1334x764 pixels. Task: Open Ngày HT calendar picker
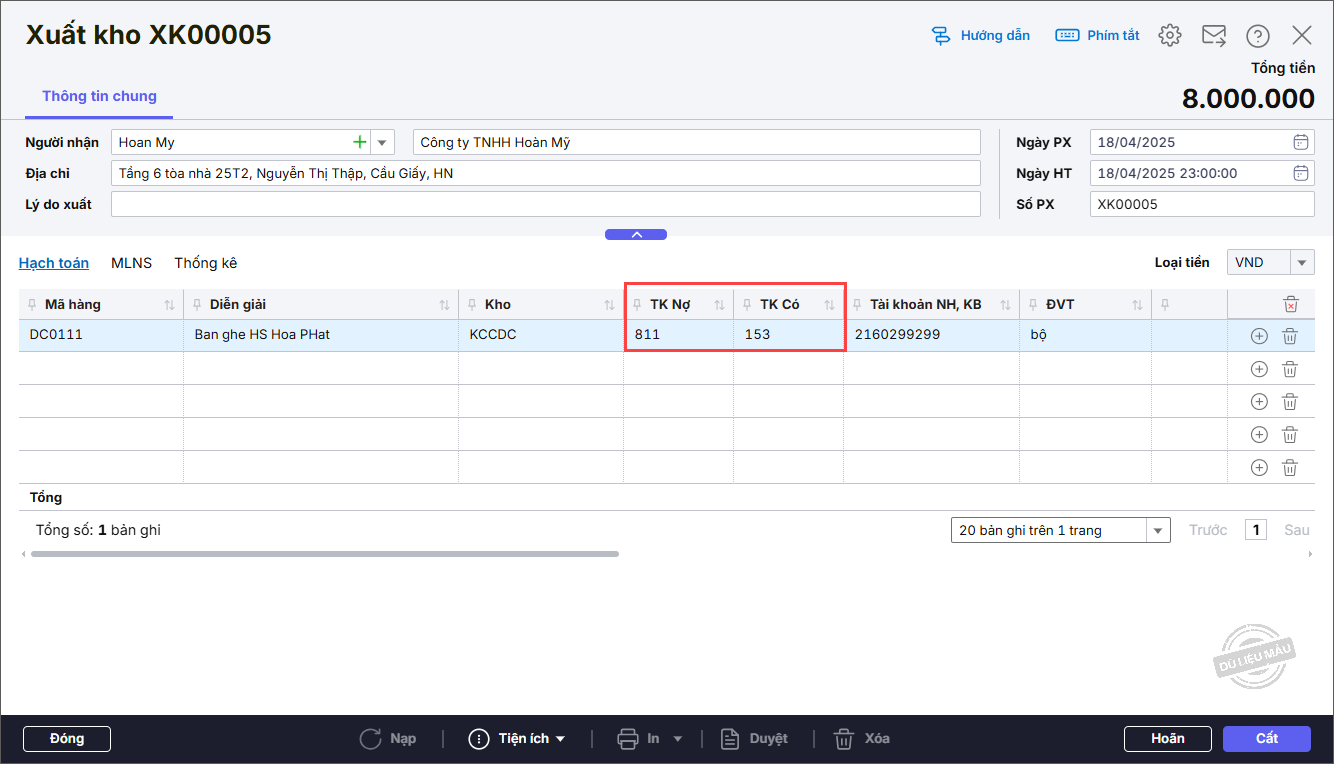pos(1300,173)
